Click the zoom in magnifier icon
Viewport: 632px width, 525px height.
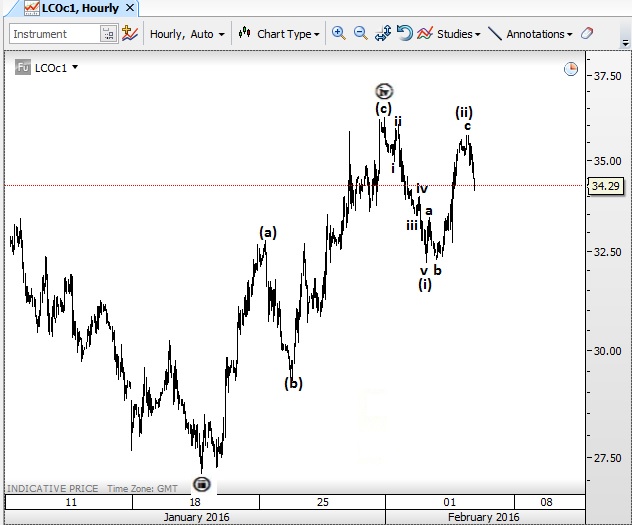click(339, 33)
